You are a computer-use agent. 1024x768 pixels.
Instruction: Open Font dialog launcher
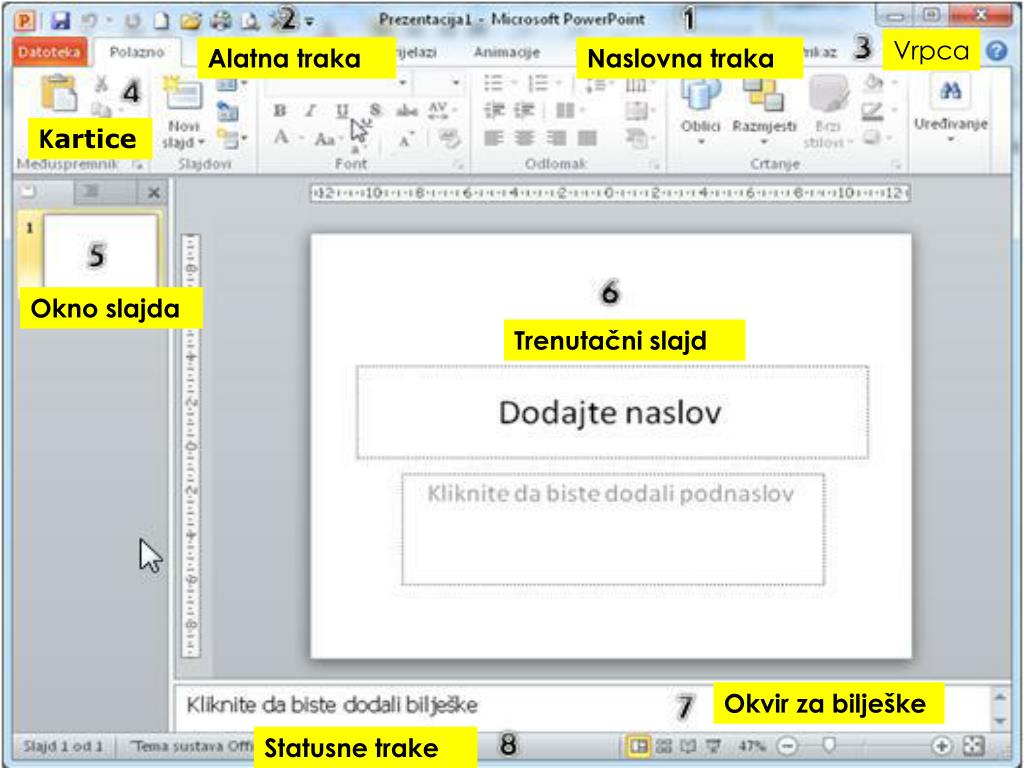click(458, 165)
